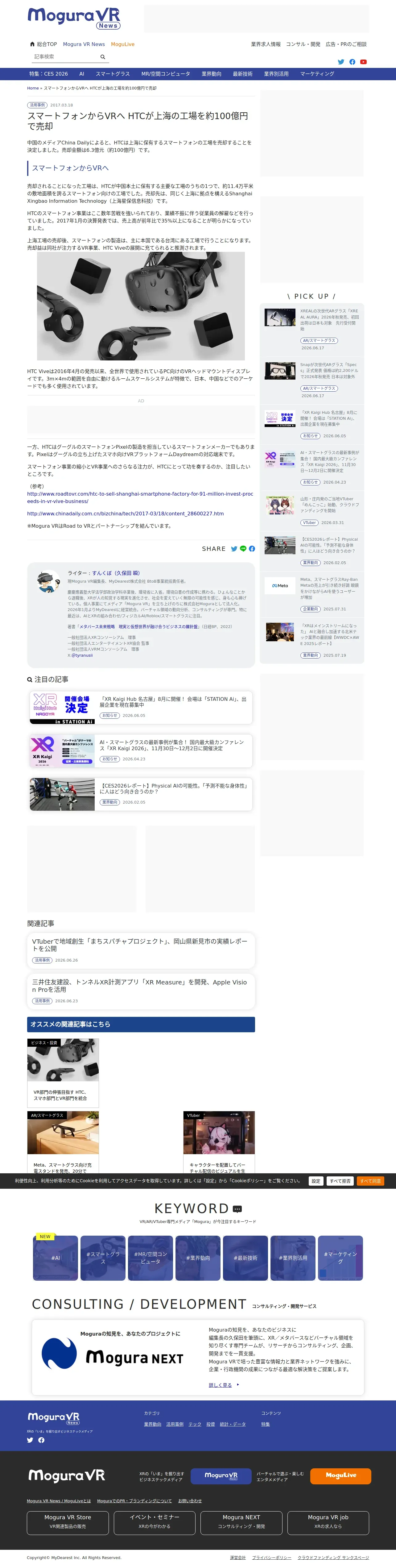Select マーケティング in the nav bar
This screenshot has height=1568, width=396.
317,74
